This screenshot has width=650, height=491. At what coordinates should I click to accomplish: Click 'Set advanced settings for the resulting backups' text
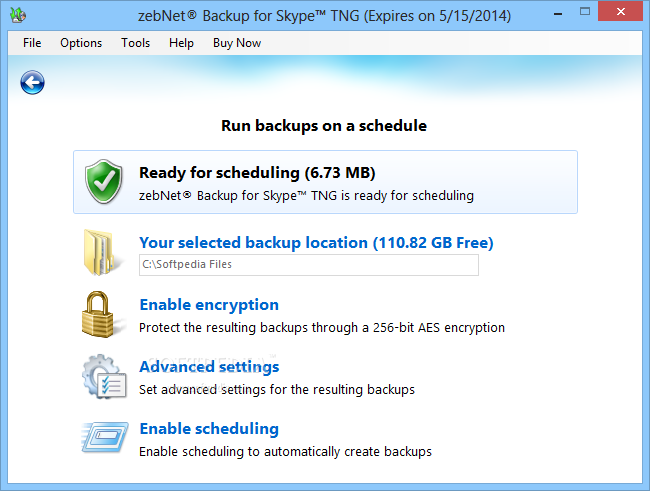[x=277, y=390]
